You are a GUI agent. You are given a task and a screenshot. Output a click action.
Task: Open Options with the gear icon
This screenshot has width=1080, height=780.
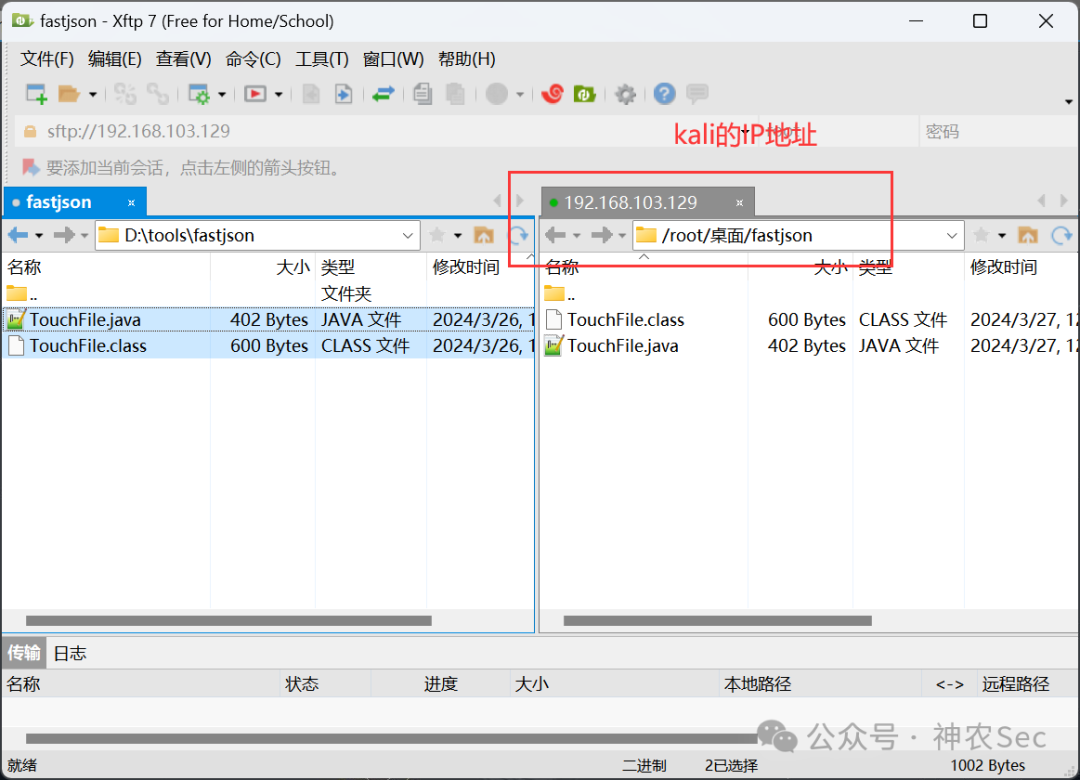pyautogui.click(x=625, y=94)
